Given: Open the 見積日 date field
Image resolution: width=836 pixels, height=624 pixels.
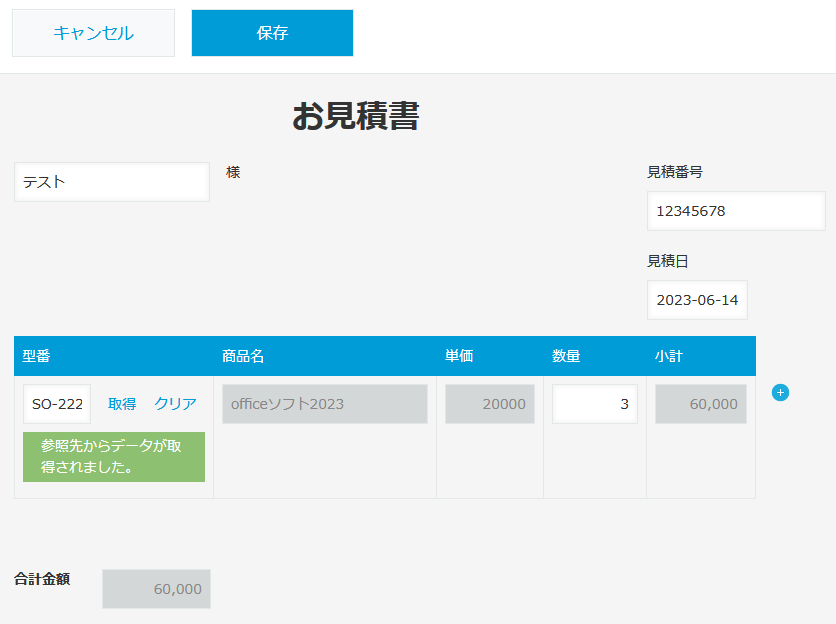Looking at the screenshot, I should pos(697,300).
